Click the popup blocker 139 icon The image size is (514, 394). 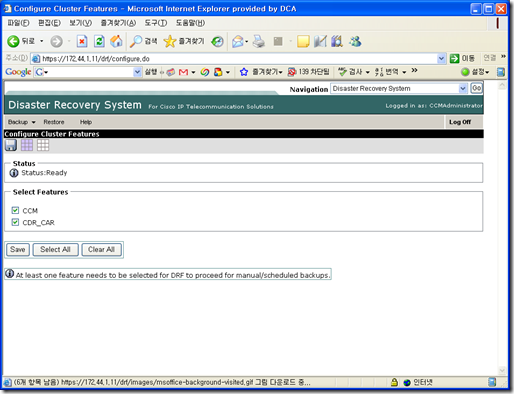coord(292,72)
